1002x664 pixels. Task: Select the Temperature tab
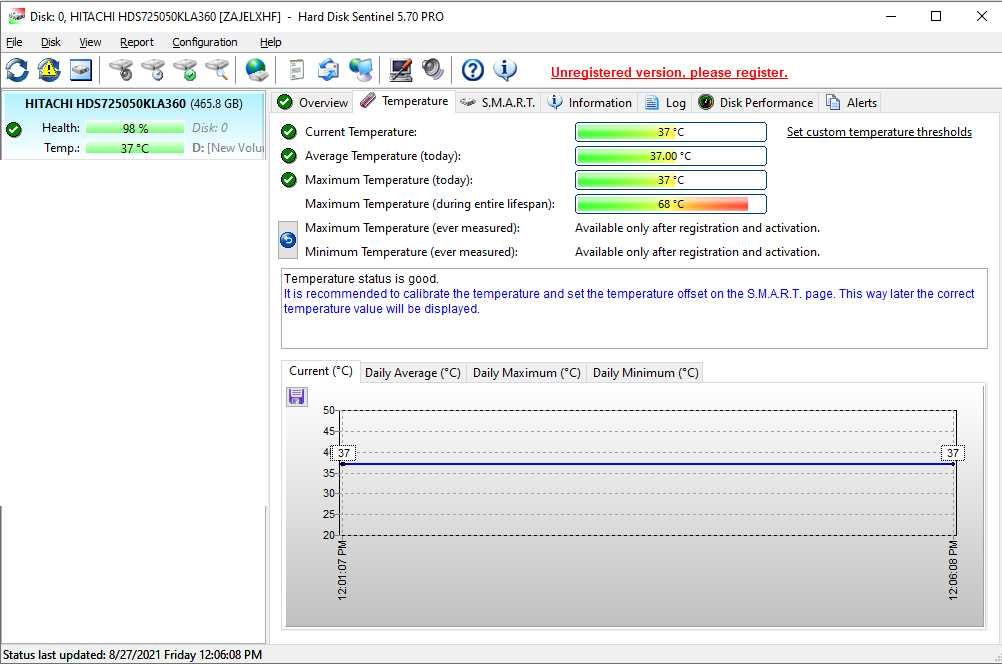click(x=405, y=101)
